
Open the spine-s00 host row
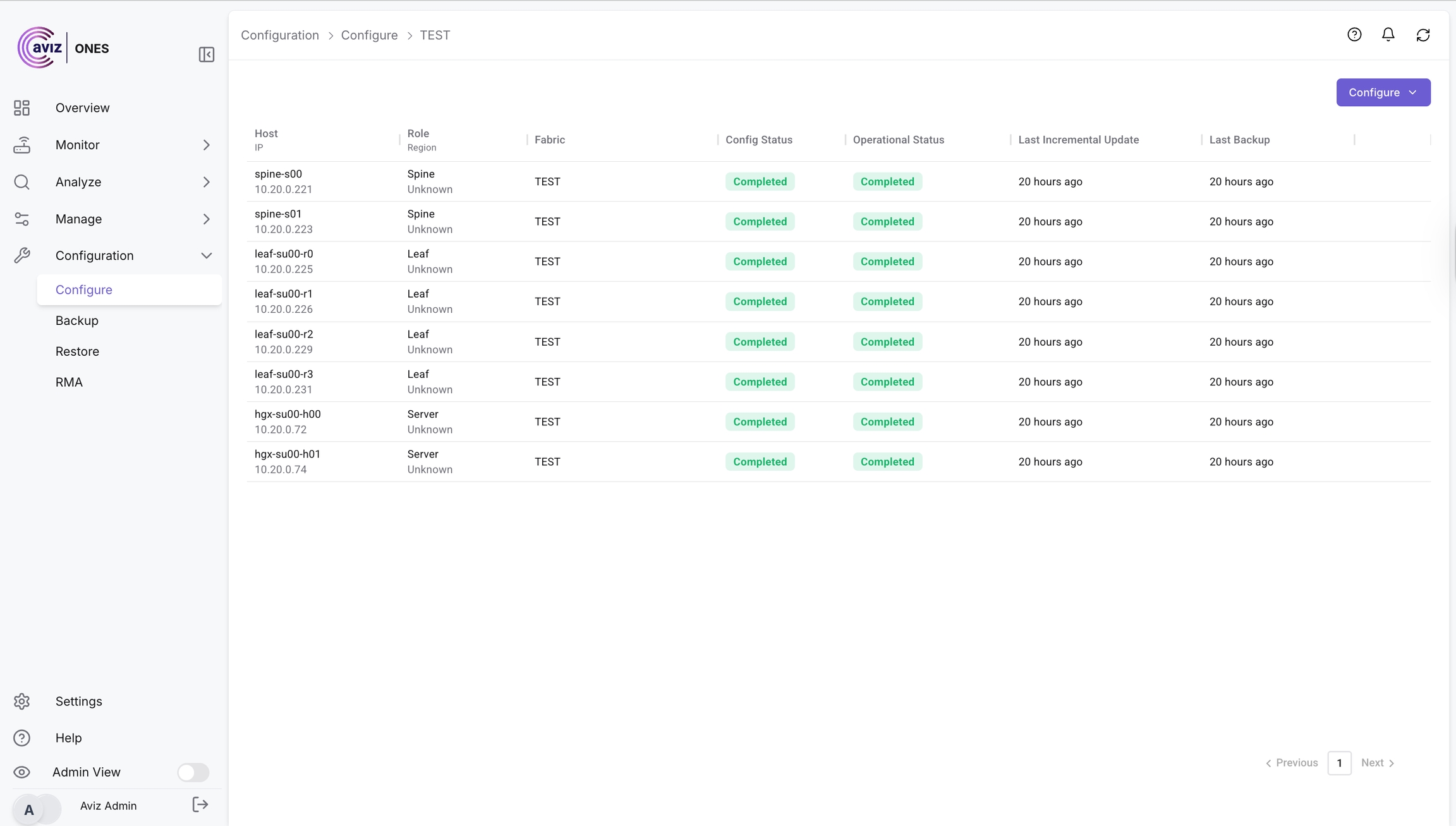tap(278, 174)
